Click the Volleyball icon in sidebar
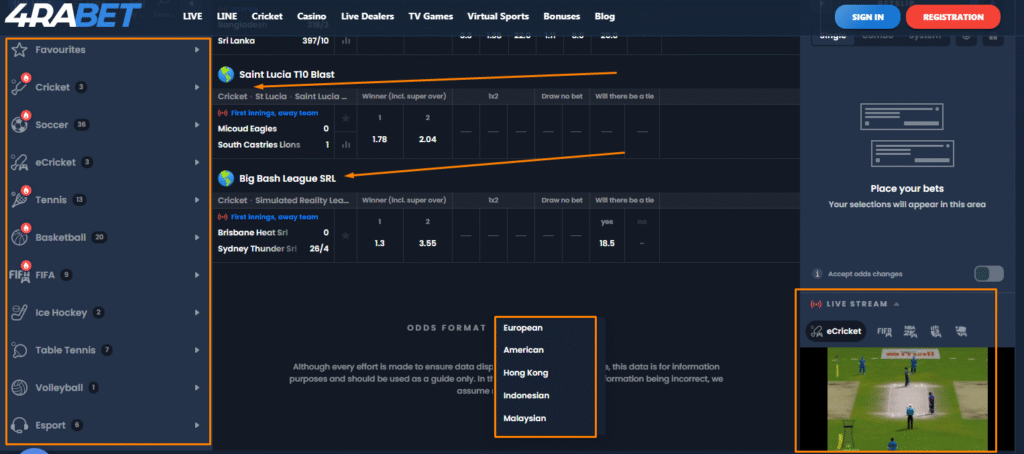 (x=19, y=387)
